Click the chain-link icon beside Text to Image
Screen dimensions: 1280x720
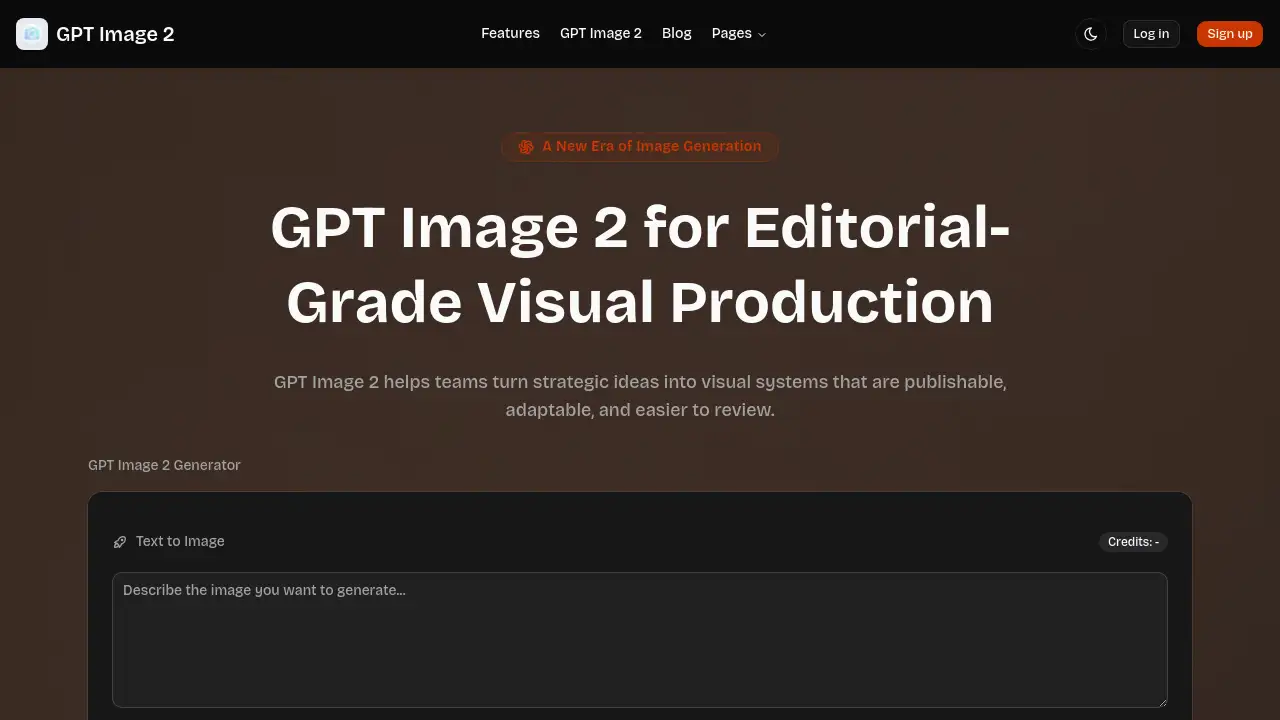click(120, 541)
